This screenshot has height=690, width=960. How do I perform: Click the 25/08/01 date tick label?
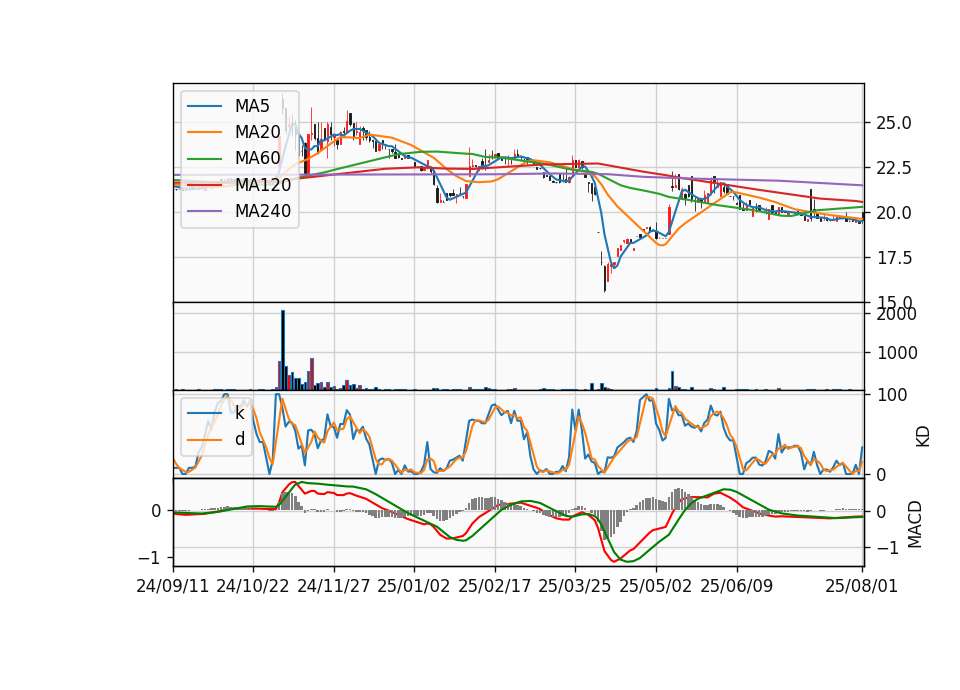861,586
